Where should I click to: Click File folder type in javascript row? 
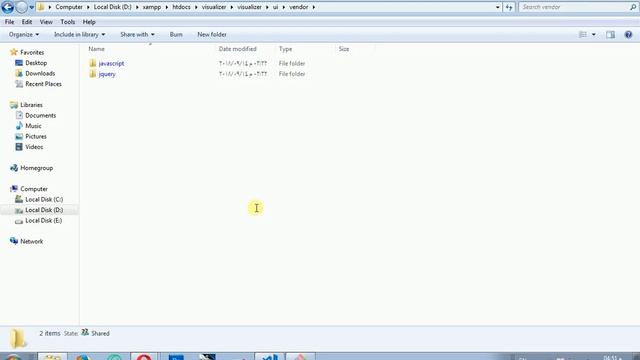(x=292, y=64)
